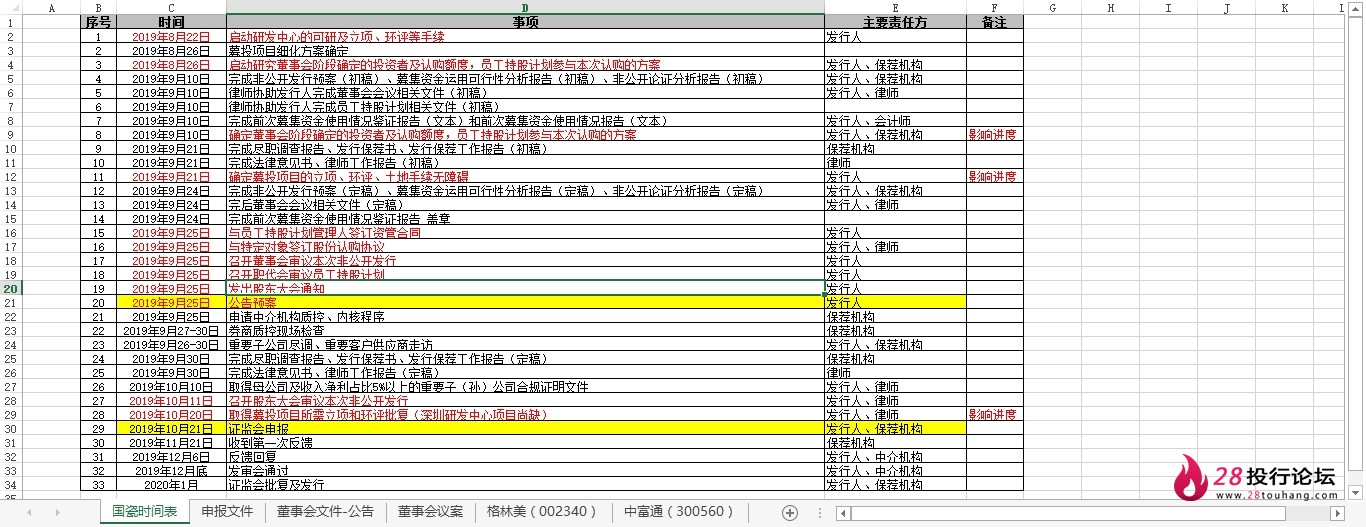
Task: Click the horizontal scrollbar left arrow
Action: (843, 513)
